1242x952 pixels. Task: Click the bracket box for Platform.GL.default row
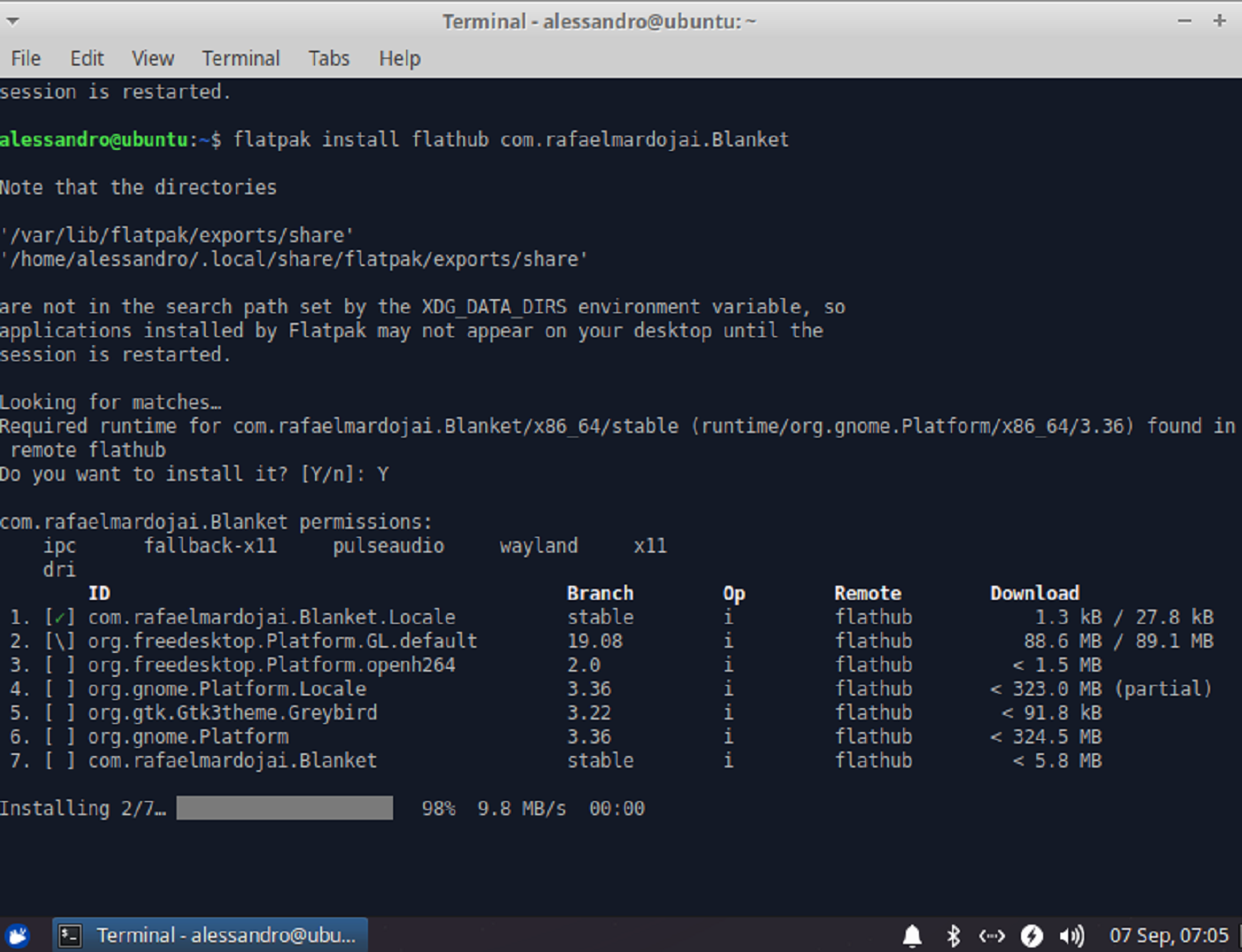click(59, 641)
